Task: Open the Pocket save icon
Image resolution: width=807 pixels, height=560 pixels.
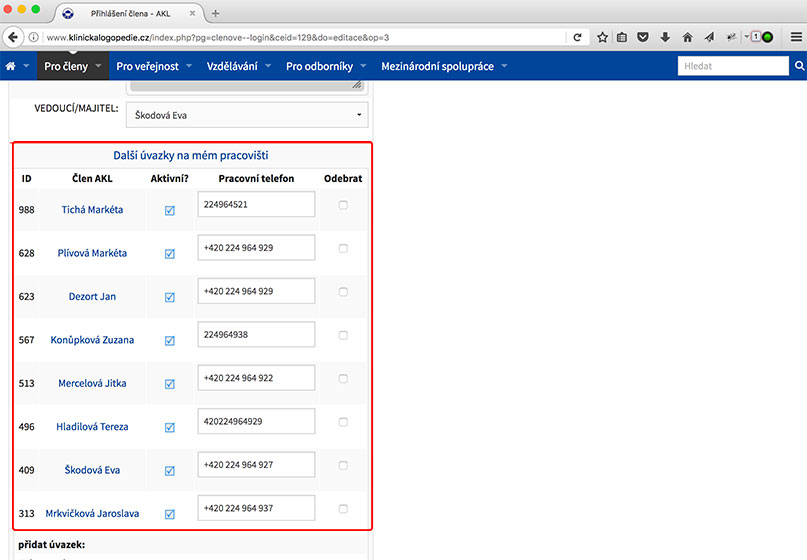Action: (644, 37)
